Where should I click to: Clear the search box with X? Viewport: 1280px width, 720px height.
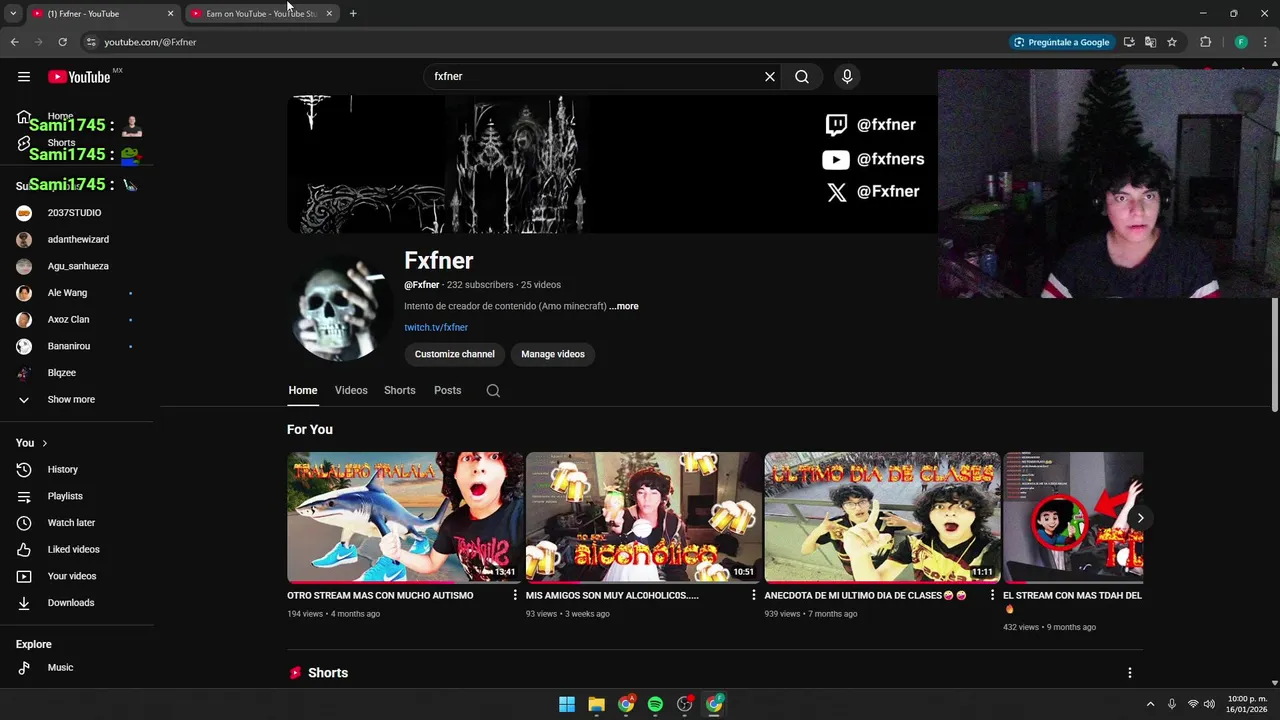pos(770,76)
